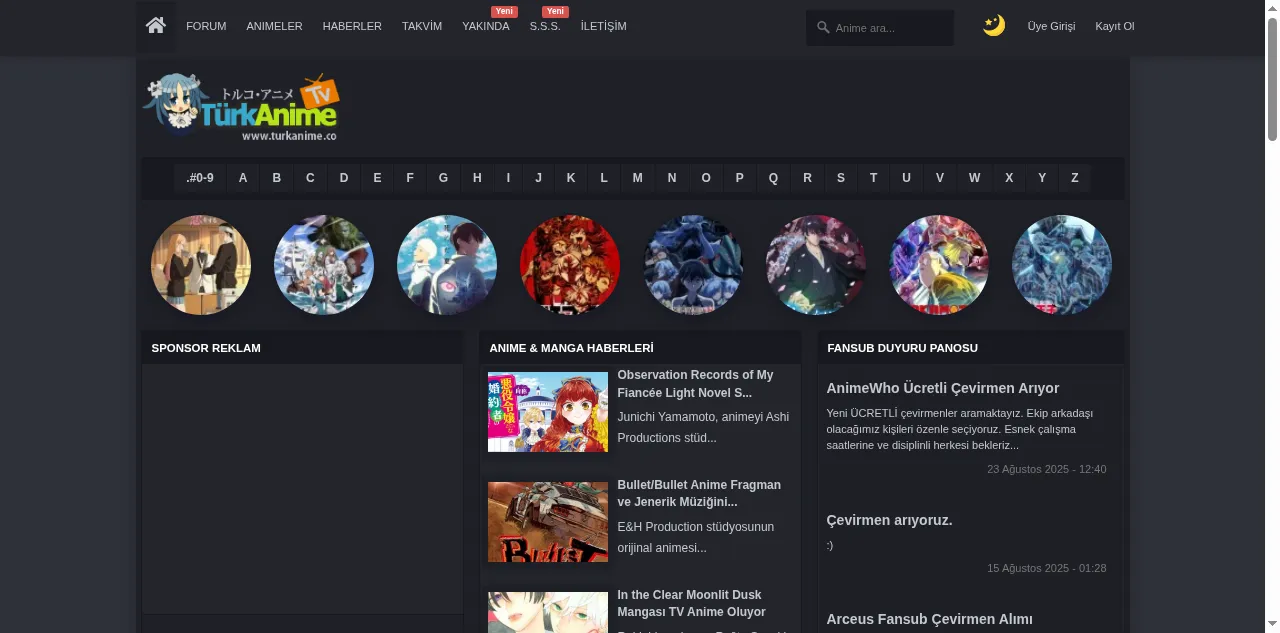The image size is (1280, 633).
Task: Open third circular thumbnail with white-haired character
Action: point(447,265)
